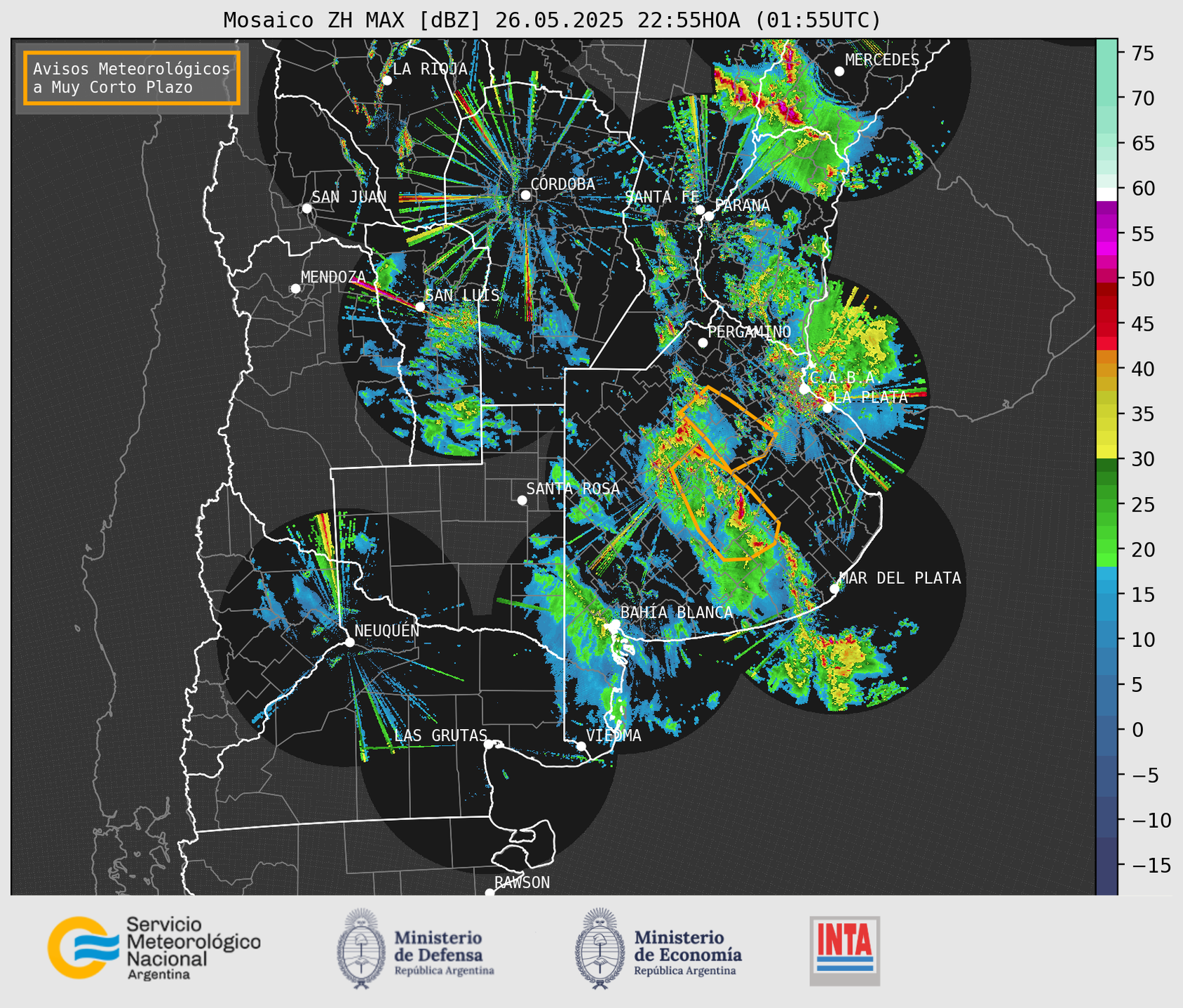Click the LAS GRUTAS city label
The width and height of the screenshot is (1183, 1008).
(440, 735)
